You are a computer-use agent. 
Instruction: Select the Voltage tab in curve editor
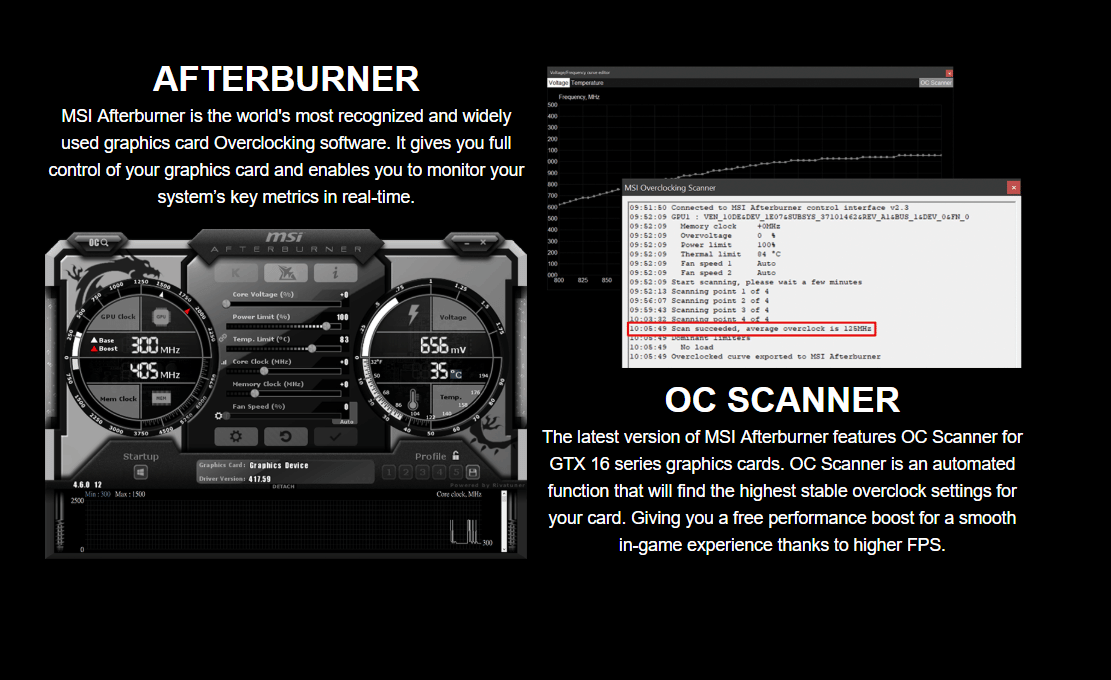pos(558,83)
